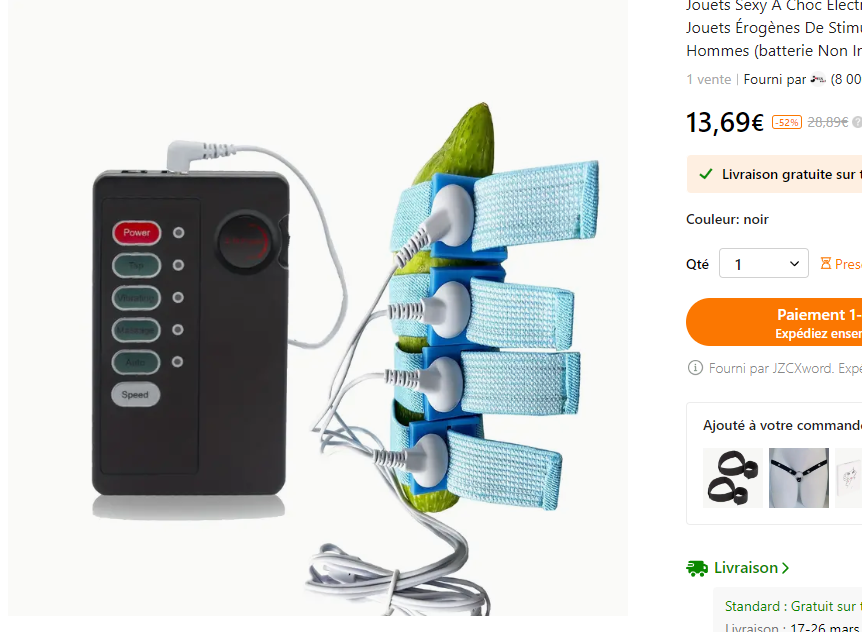Open the thong product thumbnail
This screenshot has width=862, height=632.
coord(799,478)
